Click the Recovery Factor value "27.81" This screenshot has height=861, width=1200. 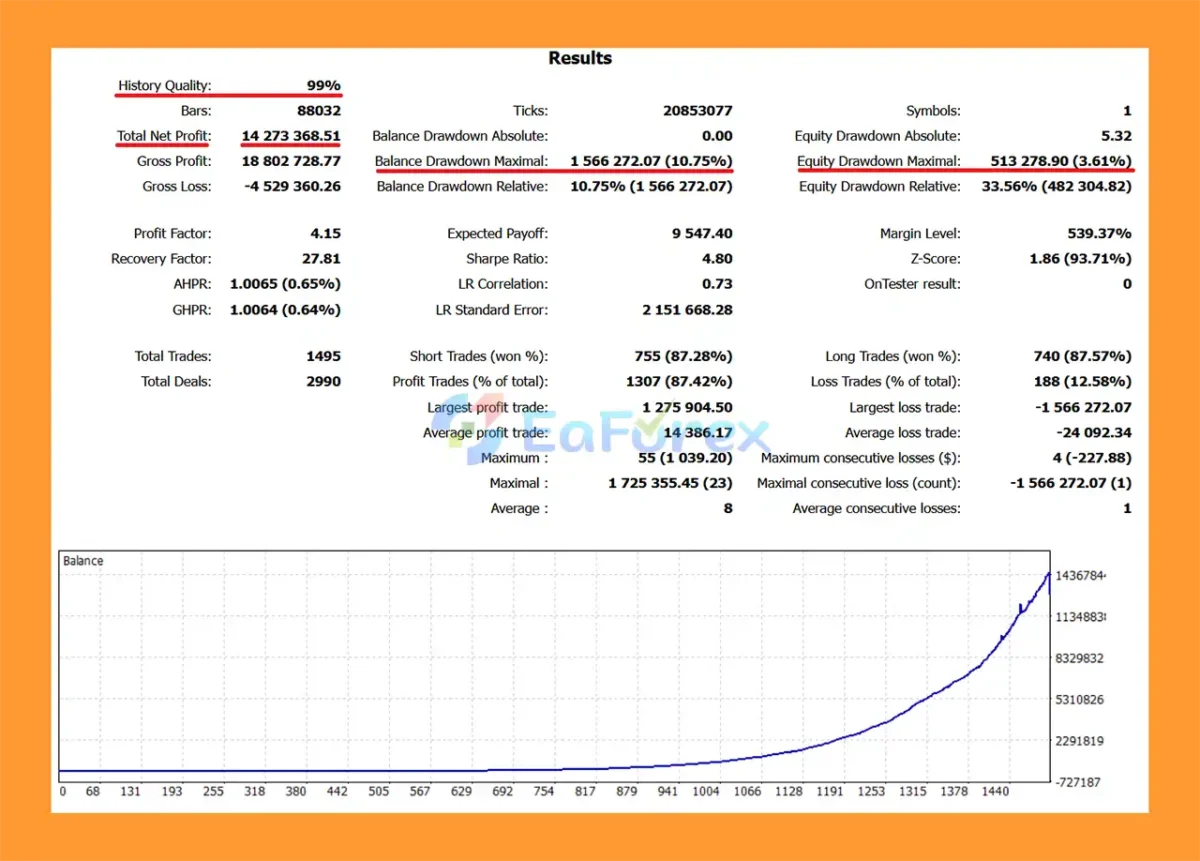coord(321,258)
